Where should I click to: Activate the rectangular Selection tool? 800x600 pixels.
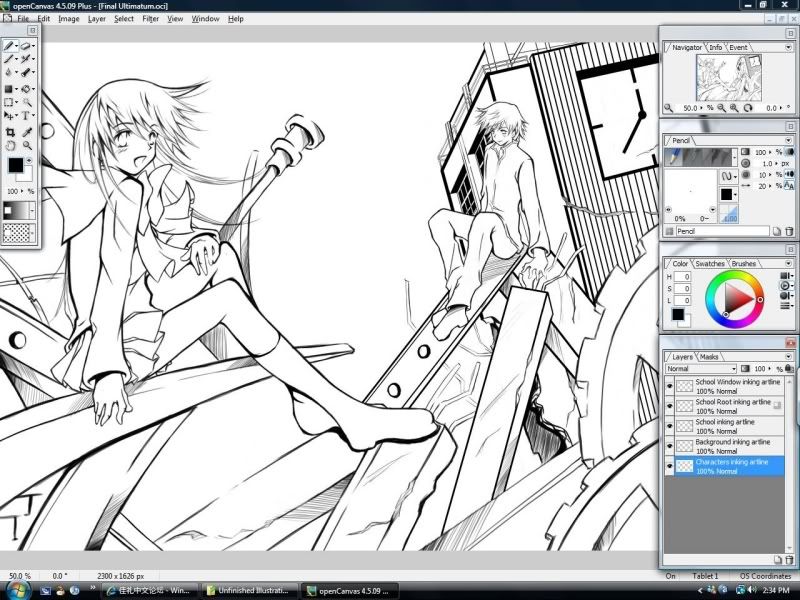(x=9, y=103)
